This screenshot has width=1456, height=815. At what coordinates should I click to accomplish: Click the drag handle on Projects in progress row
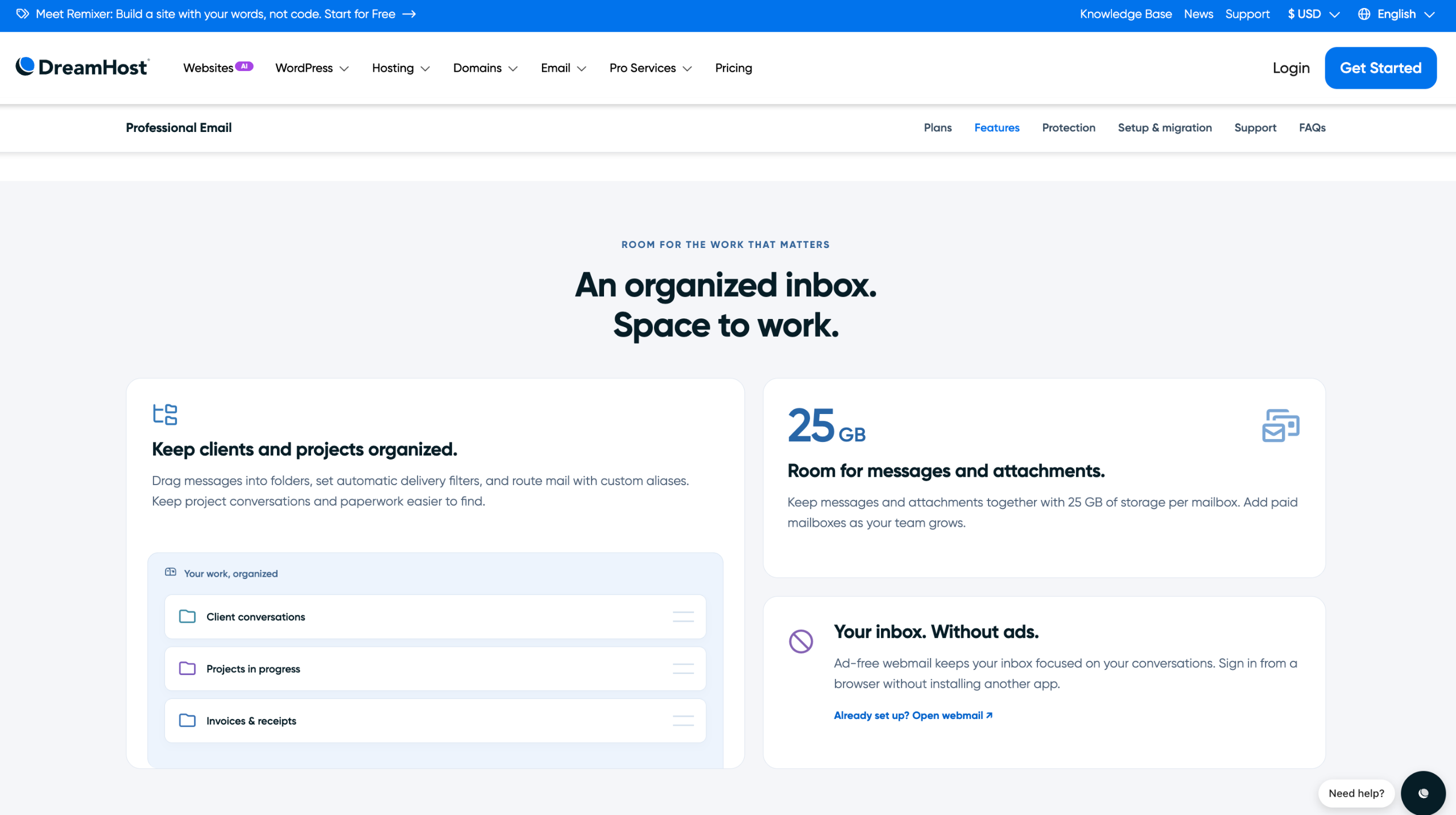pos(683,668)
